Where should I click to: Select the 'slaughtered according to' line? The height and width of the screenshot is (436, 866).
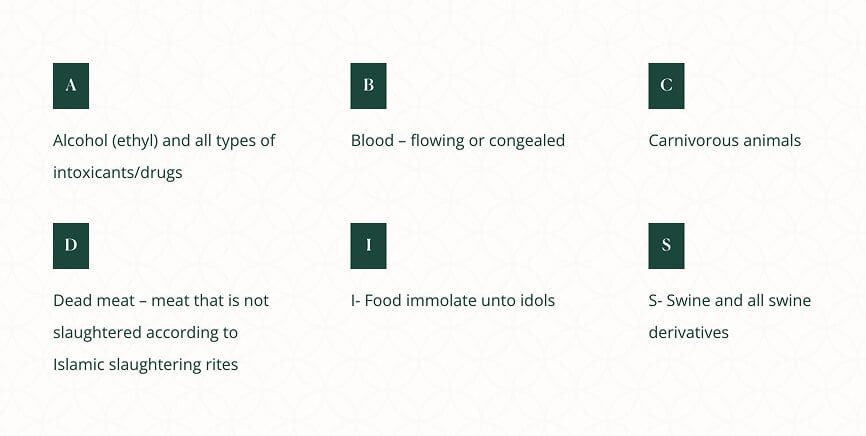click(x=145, y=332)
